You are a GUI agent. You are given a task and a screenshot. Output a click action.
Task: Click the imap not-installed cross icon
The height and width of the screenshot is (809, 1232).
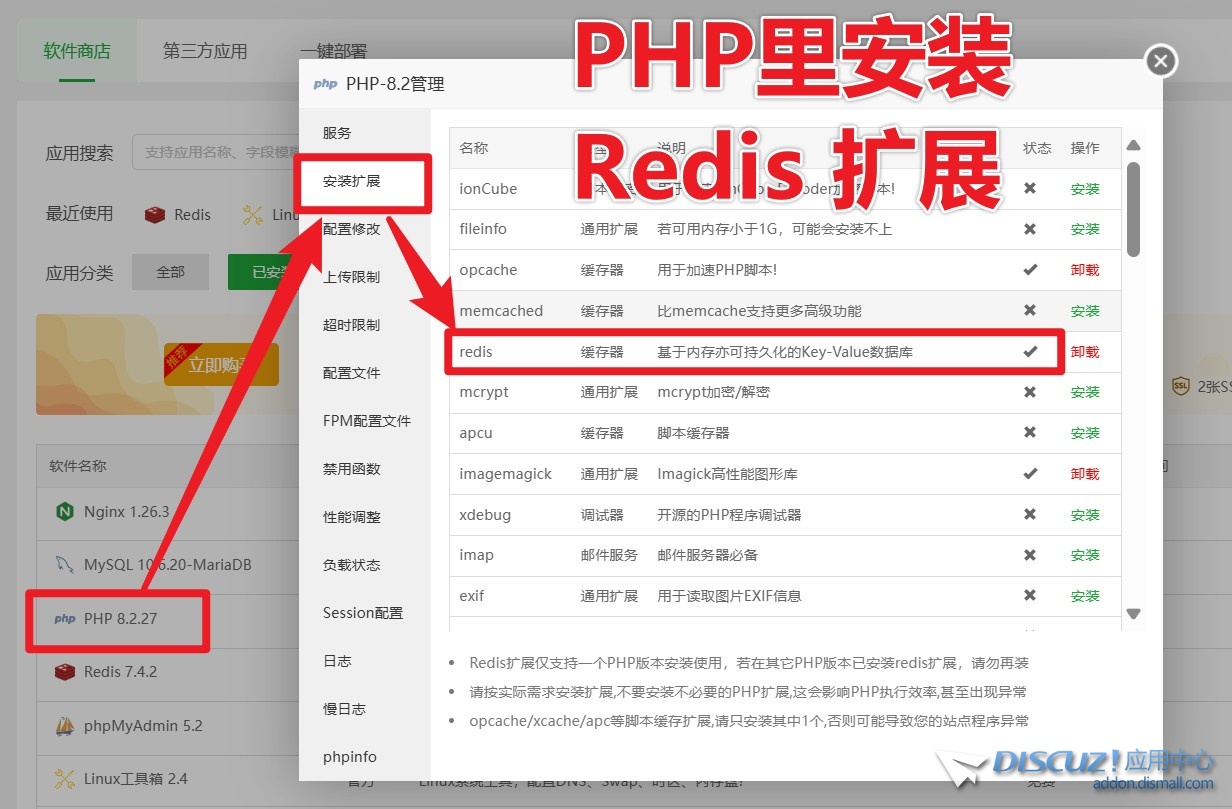pyautogui.click(x=1030, y=555)
